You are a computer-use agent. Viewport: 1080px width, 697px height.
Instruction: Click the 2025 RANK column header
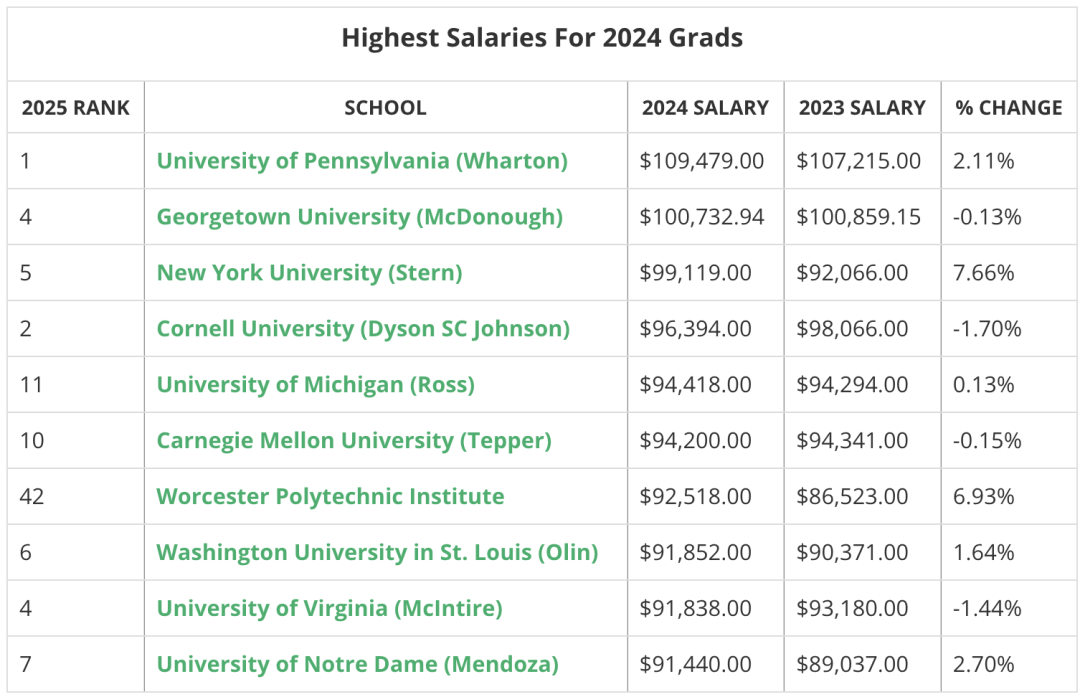tap(76, 108)
